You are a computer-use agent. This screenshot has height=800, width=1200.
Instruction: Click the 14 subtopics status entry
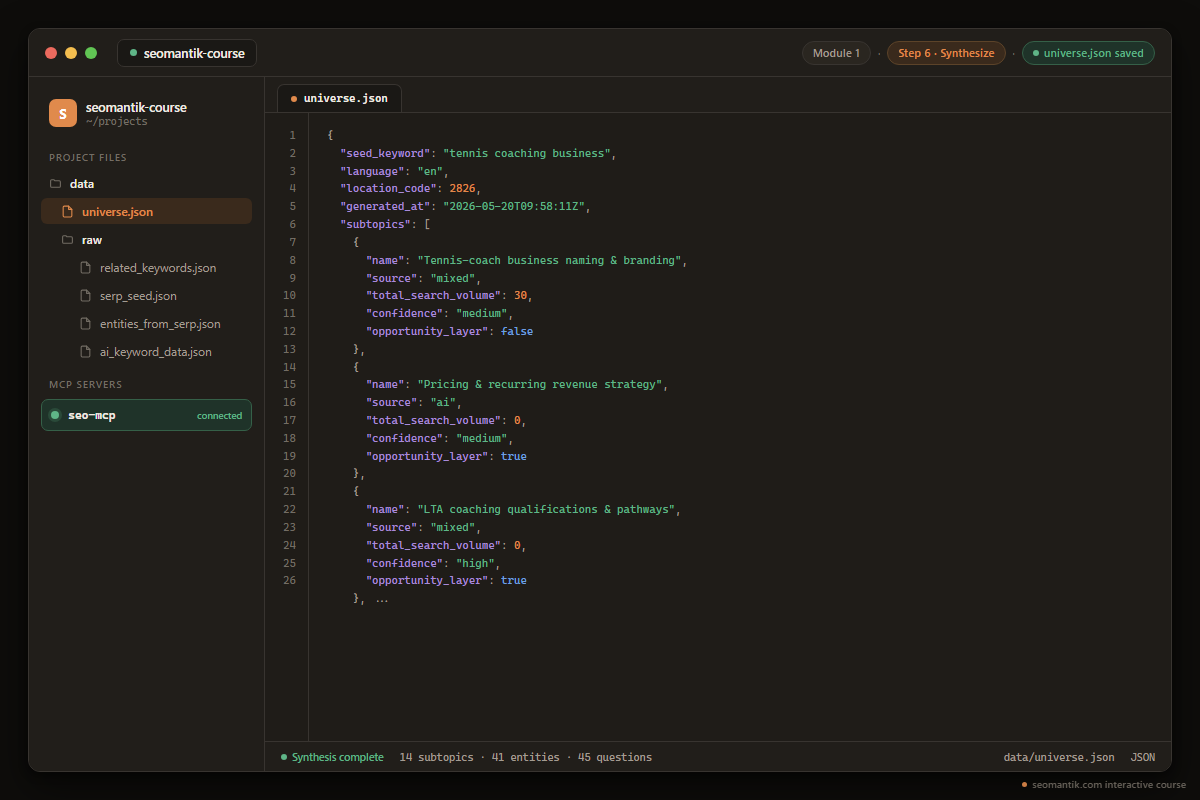tap(436, 757)
